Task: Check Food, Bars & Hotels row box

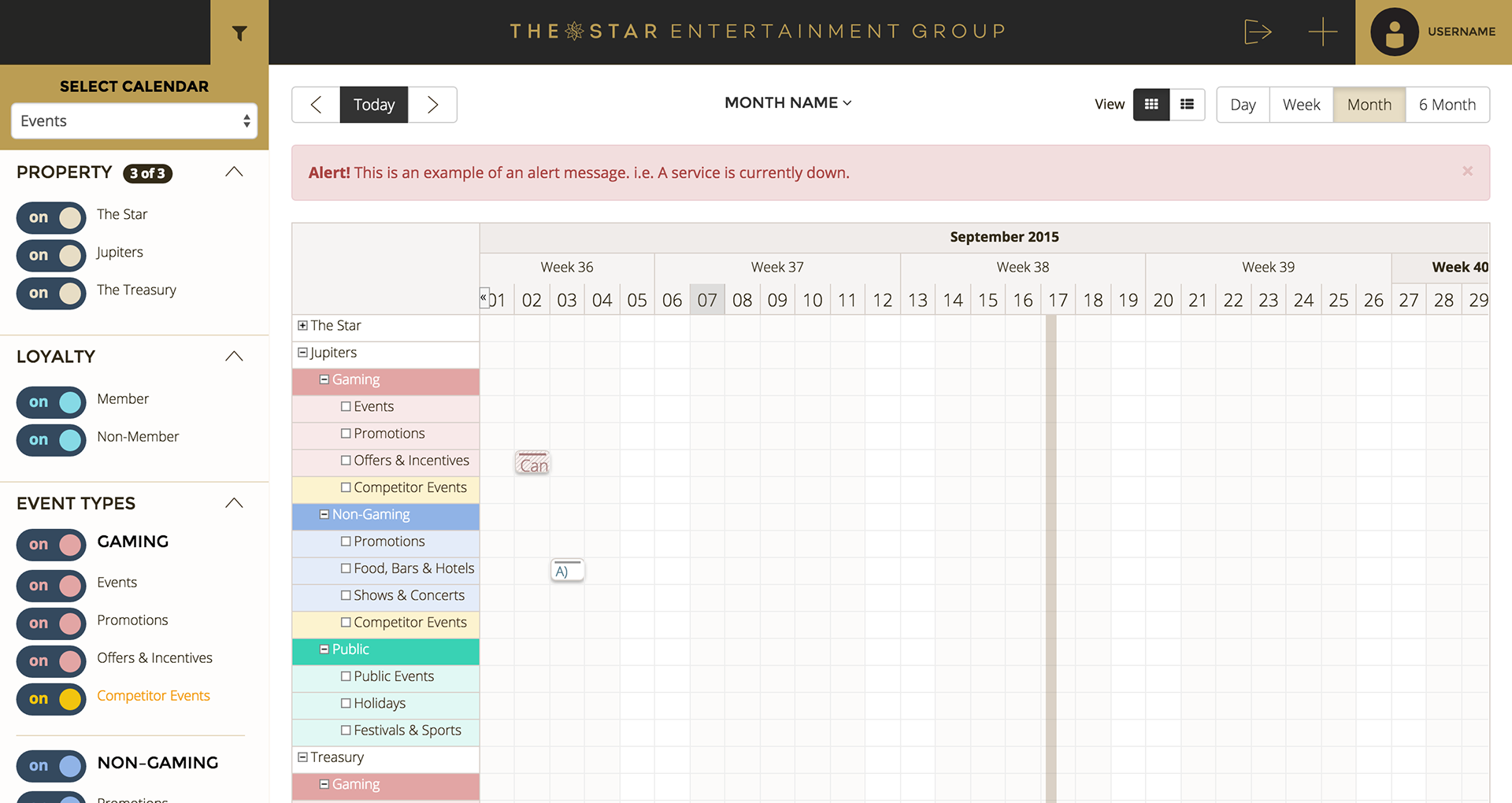Action: 346,568
